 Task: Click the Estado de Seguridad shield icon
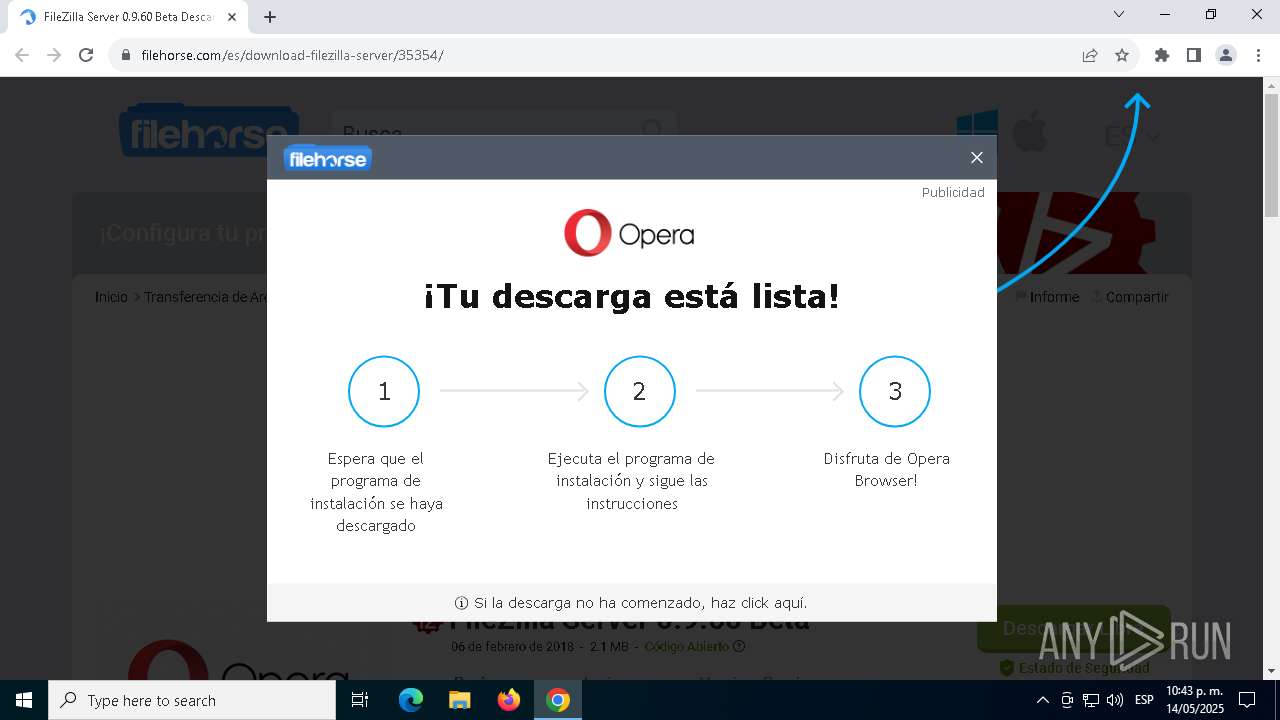tap(1007, 668)
